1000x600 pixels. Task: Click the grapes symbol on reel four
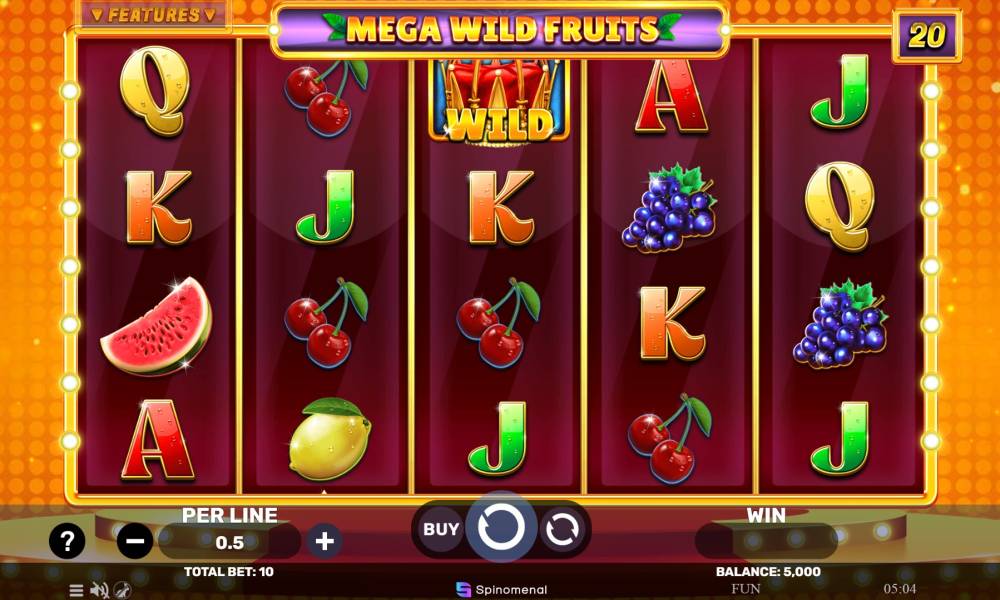[x=669, y=208]
